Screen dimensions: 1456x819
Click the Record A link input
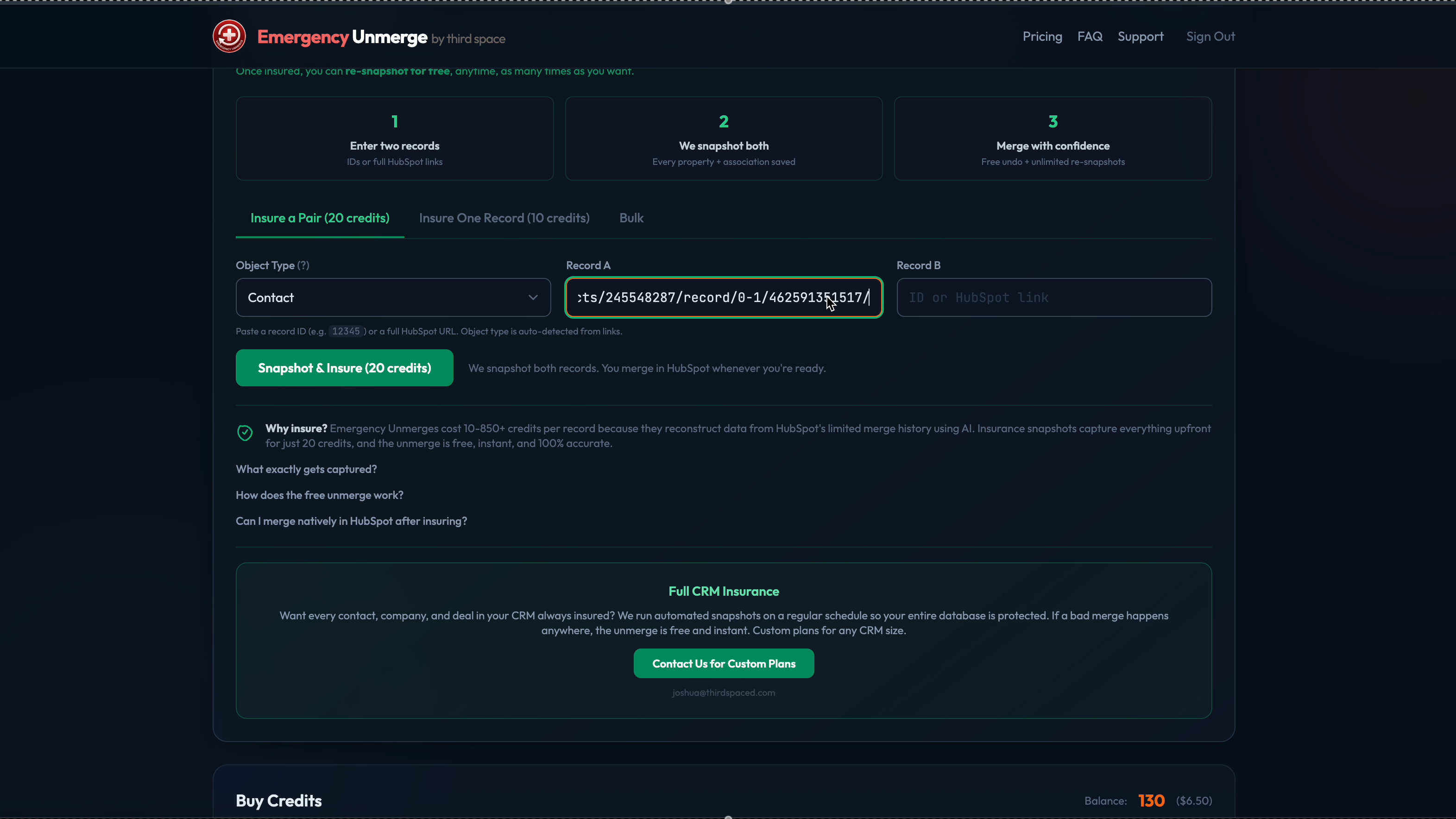(724, 297)
